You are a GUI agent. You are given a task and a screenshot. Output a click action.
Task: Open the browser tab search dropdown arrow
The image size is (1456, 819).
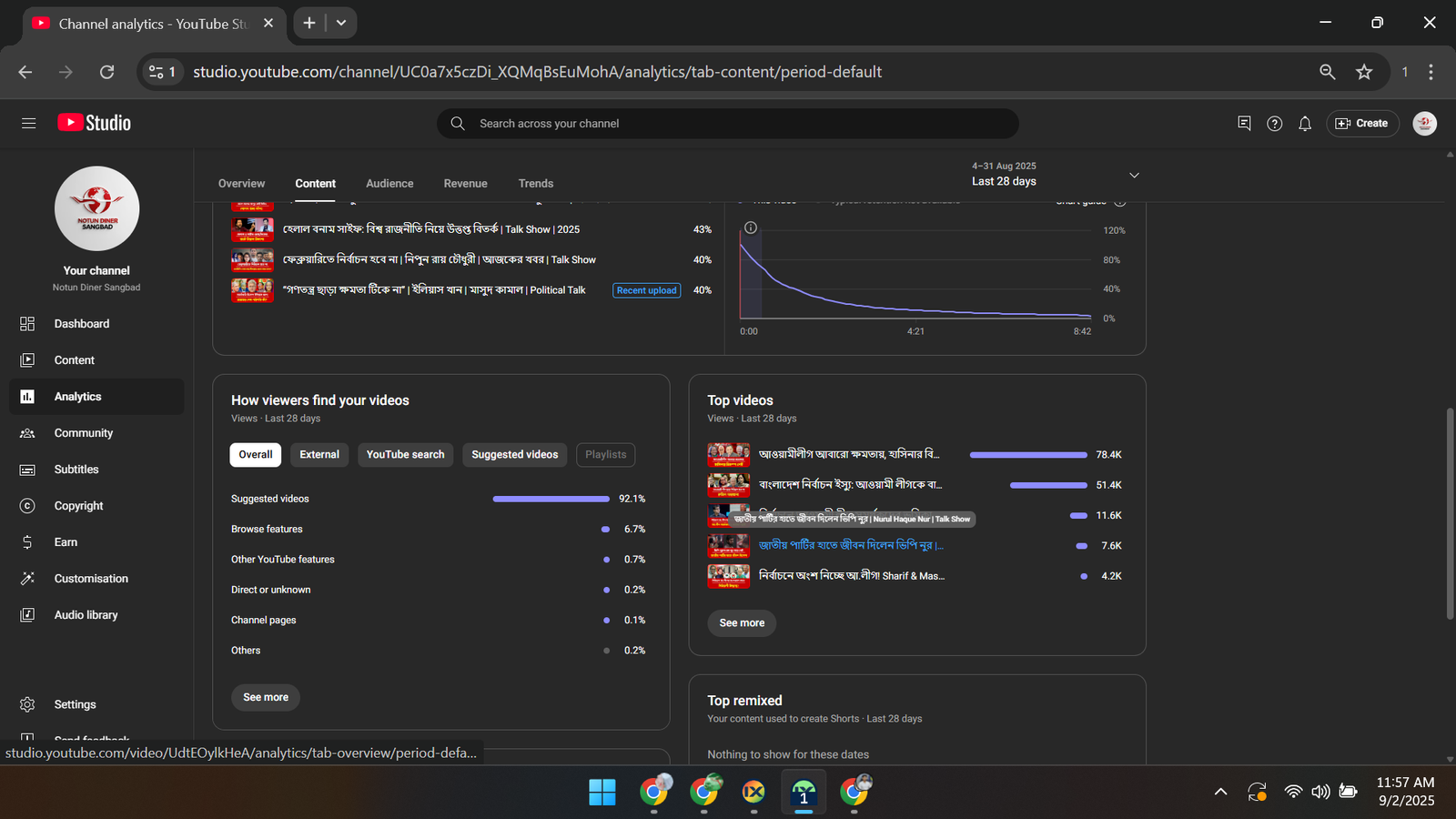(341, 23)
